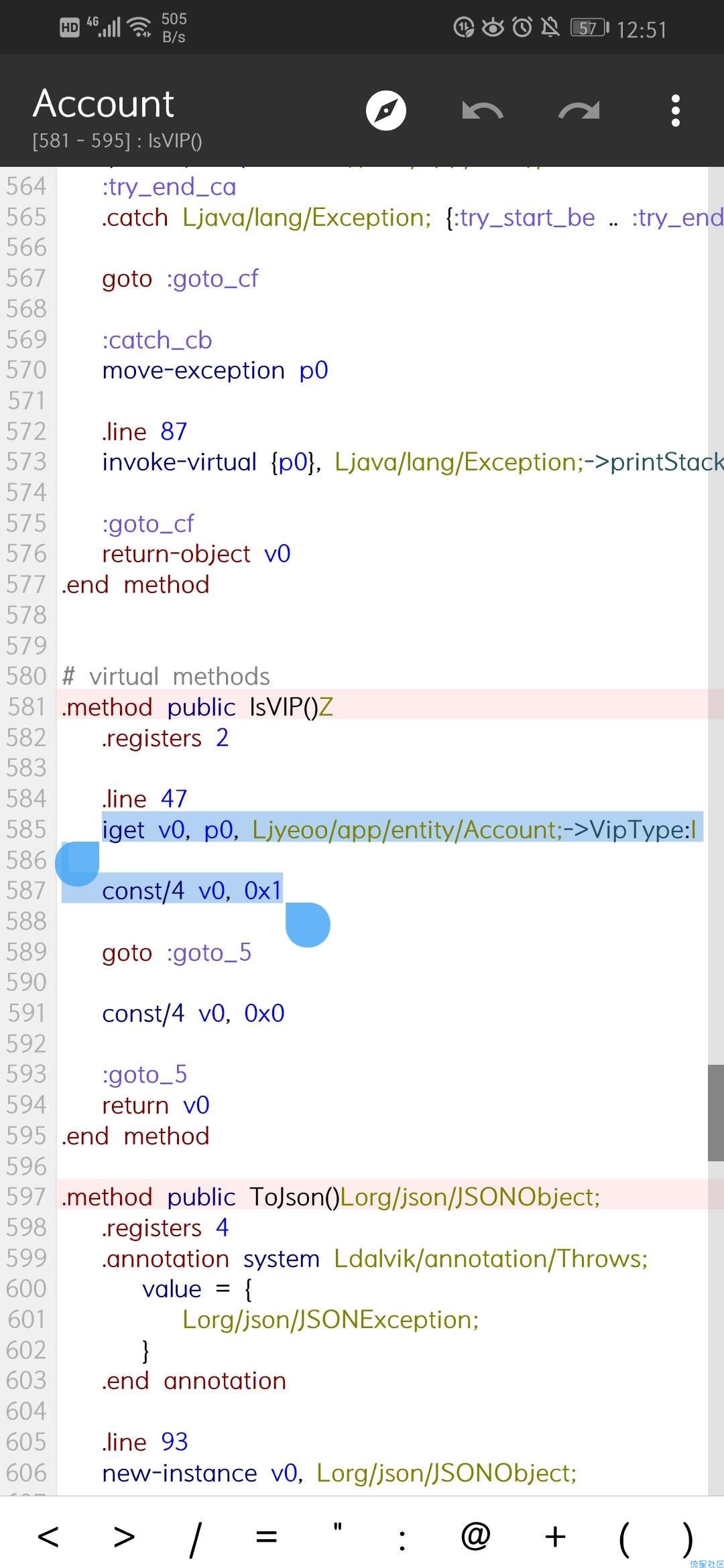Tap the left selection handle
Viewport: 724px width, 1568px height.
(x=77, y=864)
